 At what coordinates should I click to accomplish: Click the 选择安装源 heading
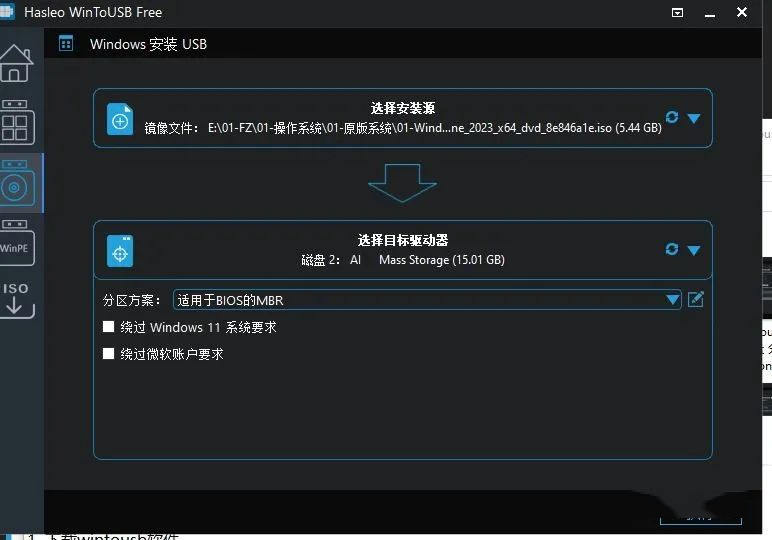point(403,108)
